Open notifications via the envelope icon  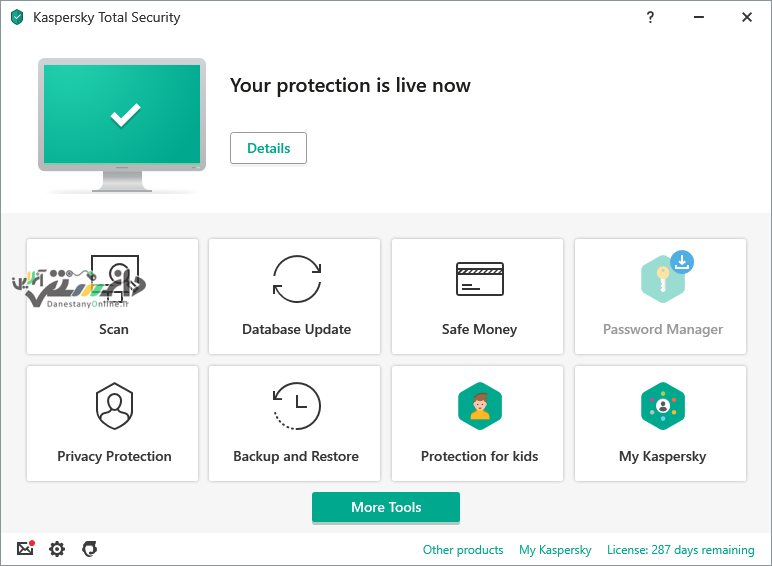pos(25,548)
